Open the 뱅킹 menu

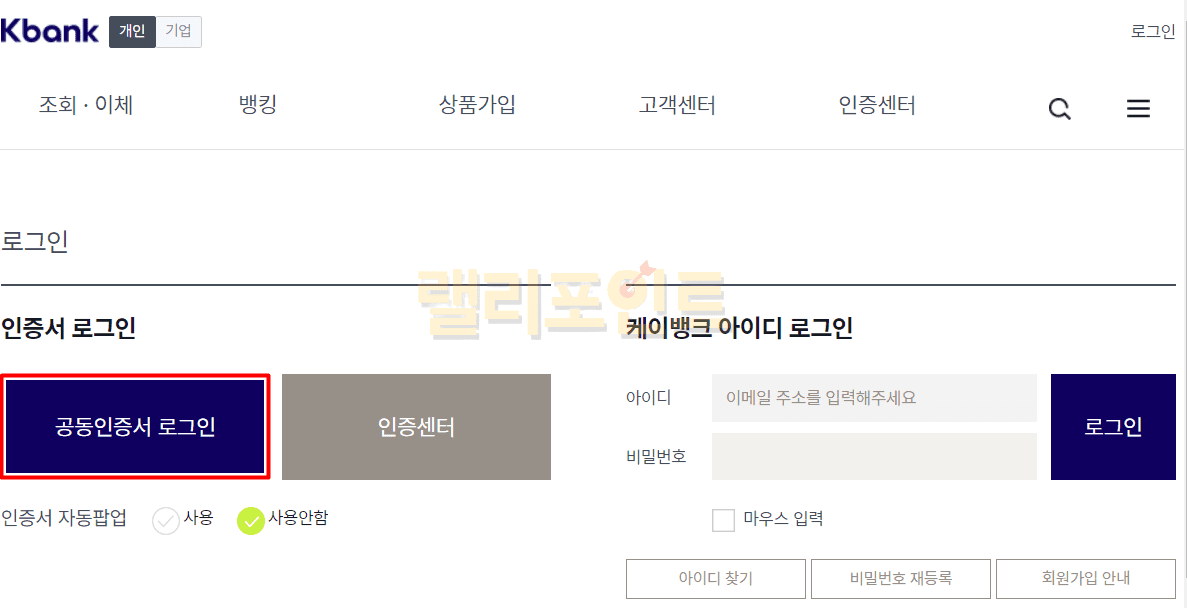pyautogui.click(x=258, y=105)
